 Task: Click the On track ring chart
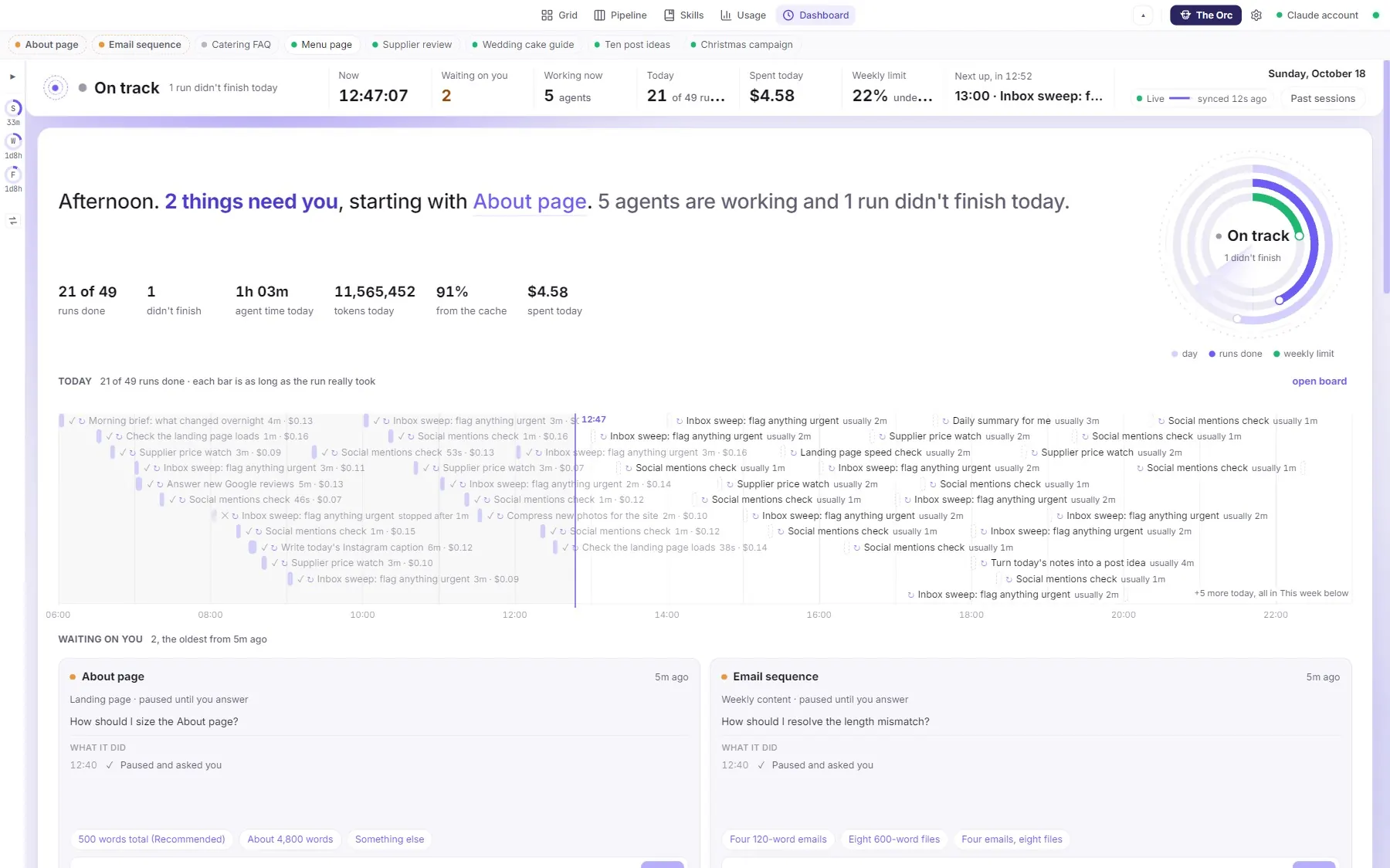1253,244
